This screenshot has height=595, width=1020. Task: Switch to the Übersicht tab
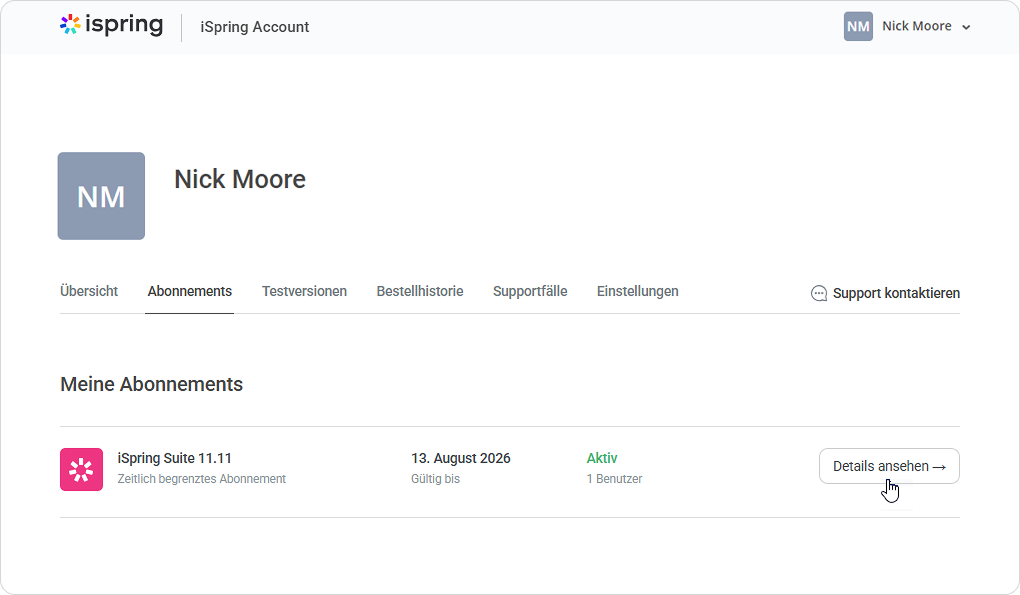click(x=89, y=291)
